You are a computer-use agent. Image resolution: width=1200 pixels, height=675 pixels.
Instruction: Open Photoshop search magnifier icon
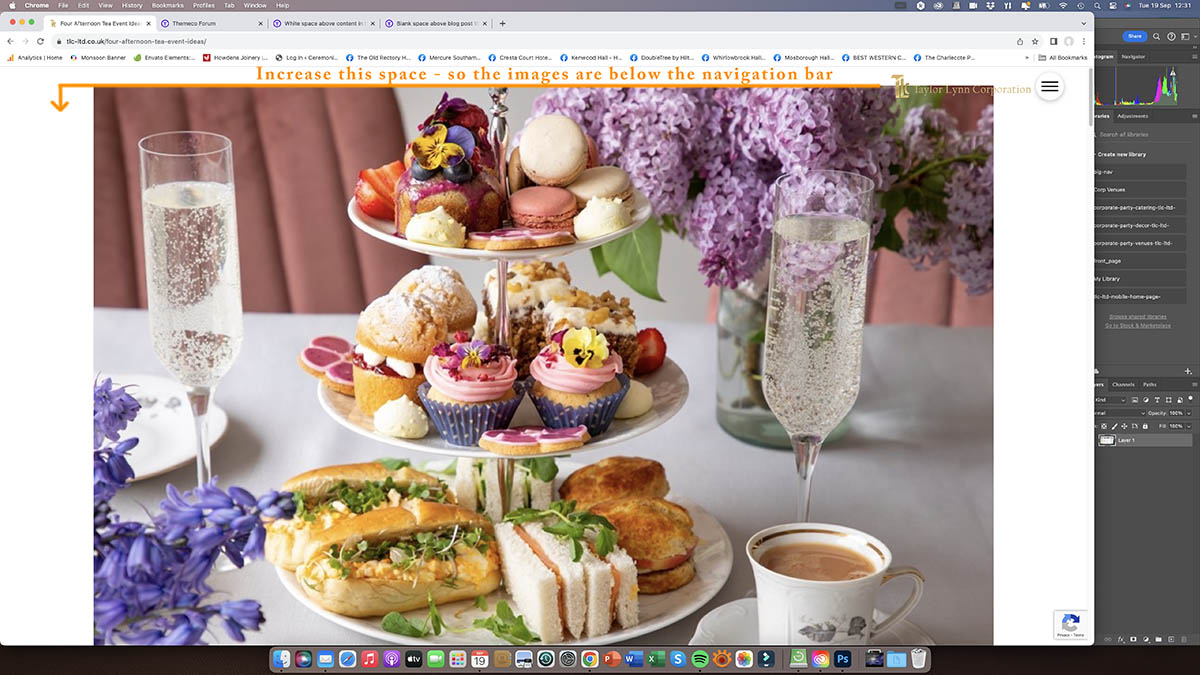[x=1157, y=36]
